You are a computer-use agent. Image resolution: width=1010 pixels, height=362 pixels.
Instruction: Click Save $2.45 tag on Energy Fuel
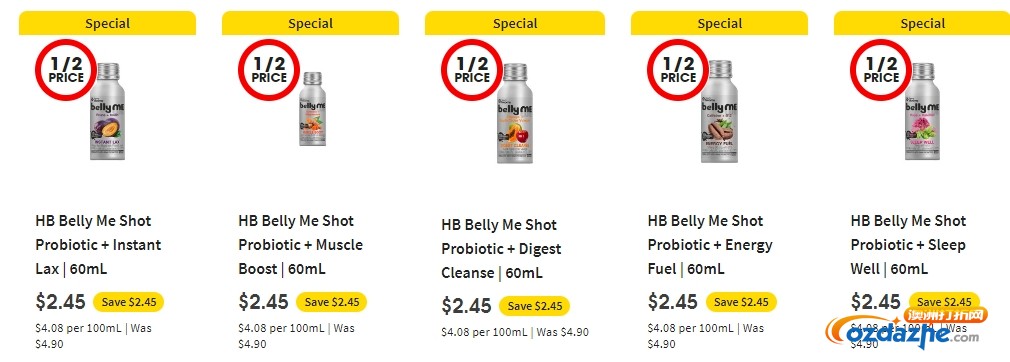(x=741, y=302)
